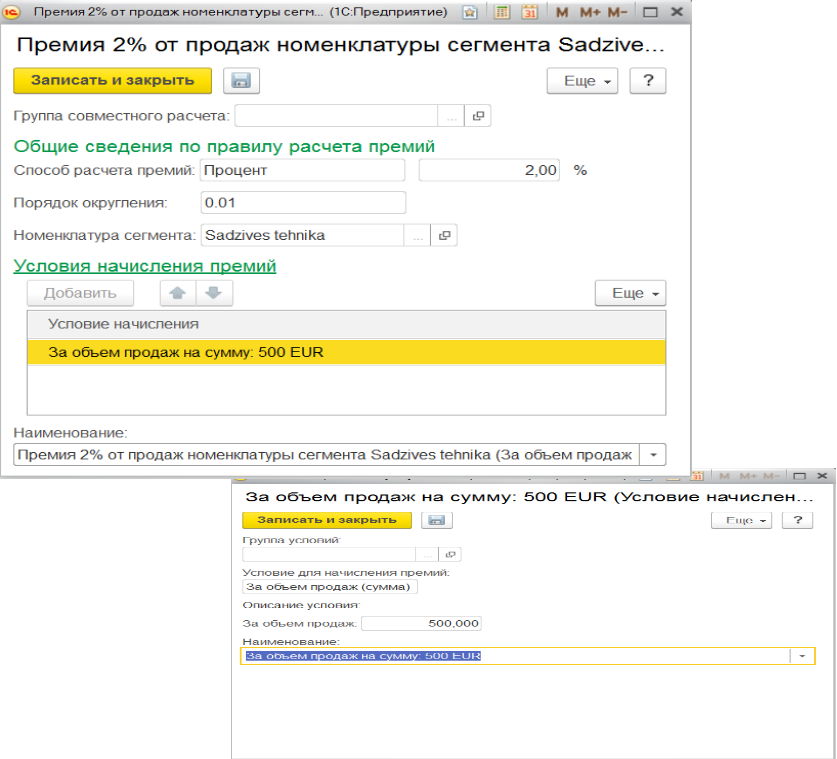Open linked item beside Группа совместного расчета field
837x759 pixels.
click(478, 117)
